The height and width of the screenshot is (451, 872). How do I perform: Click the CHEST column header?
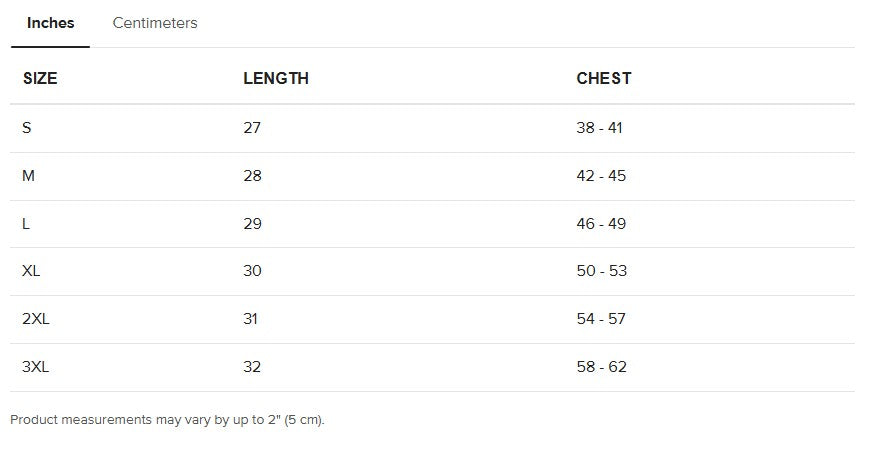(604, 78)
